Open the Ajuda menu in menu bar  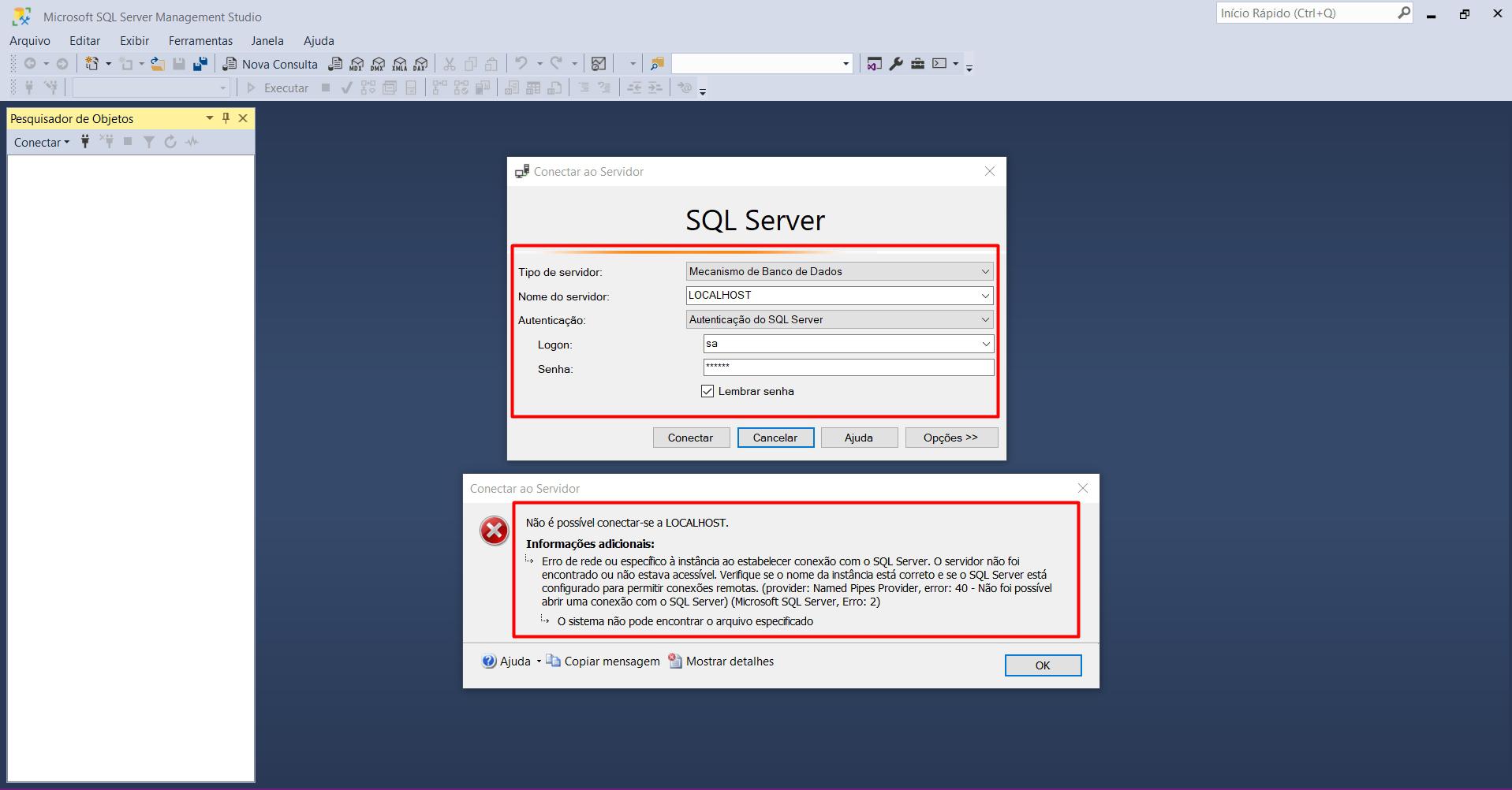tap(319, 41)
